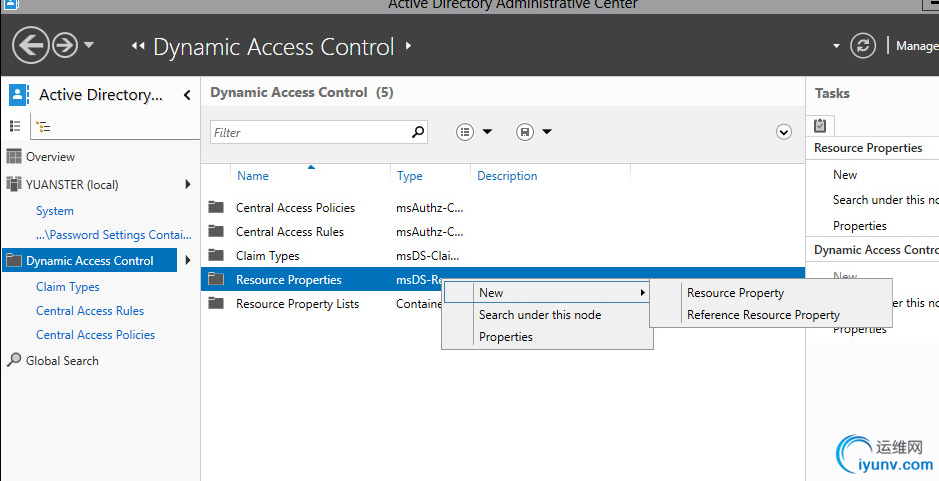Select the YUANSTER (local) node
The height and width of the screenshot is (481, 939).
(x=72, y=184)
